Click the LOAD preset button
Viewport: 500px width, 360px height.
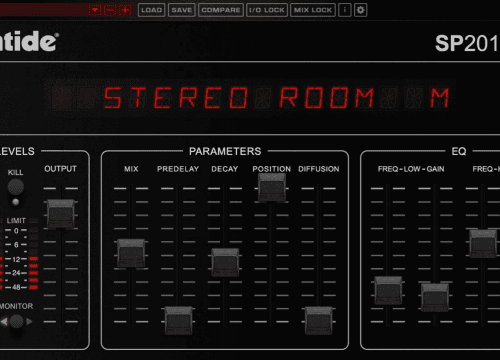151,10
